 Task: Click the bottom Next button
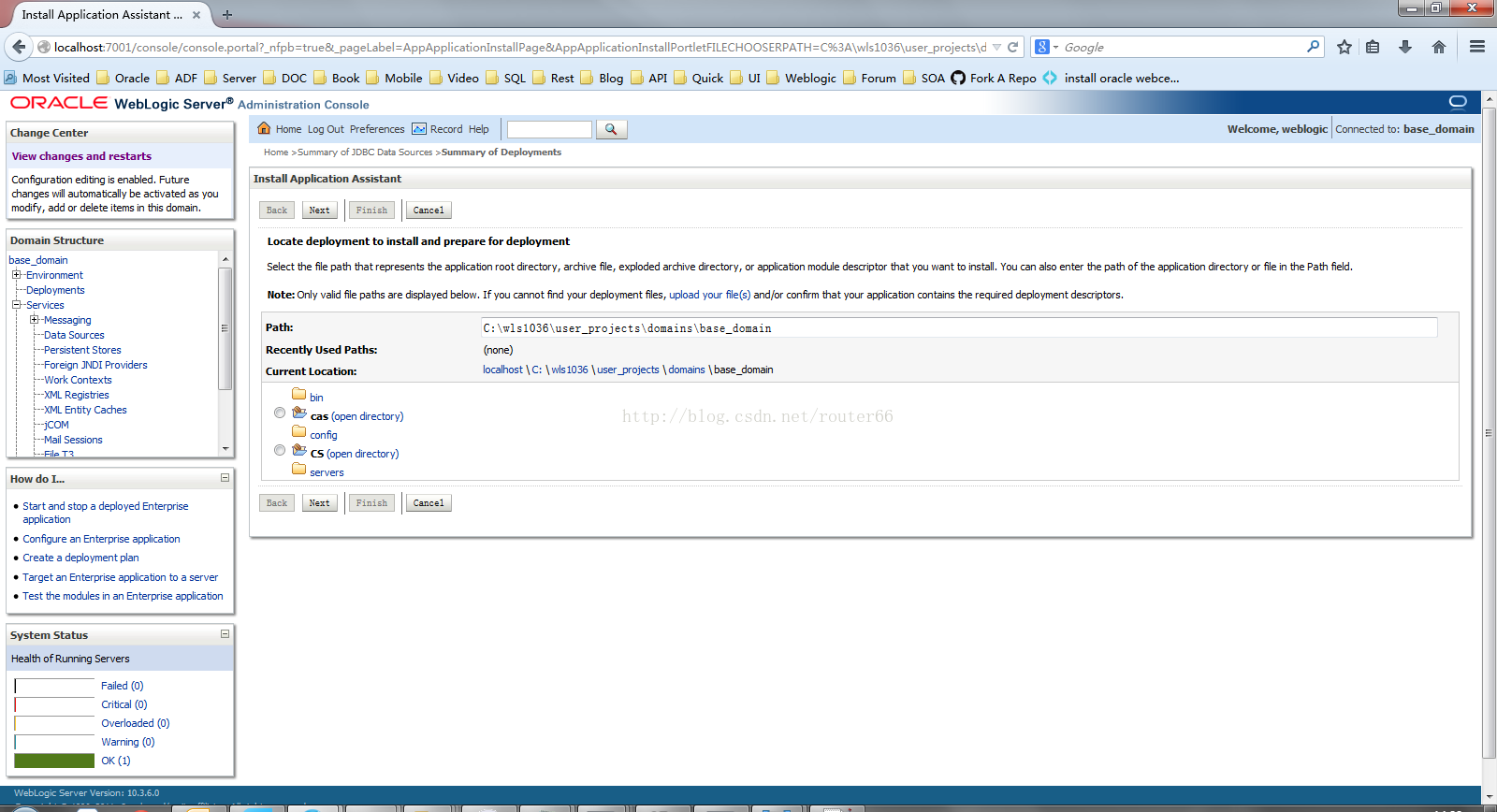pos(319,503)
